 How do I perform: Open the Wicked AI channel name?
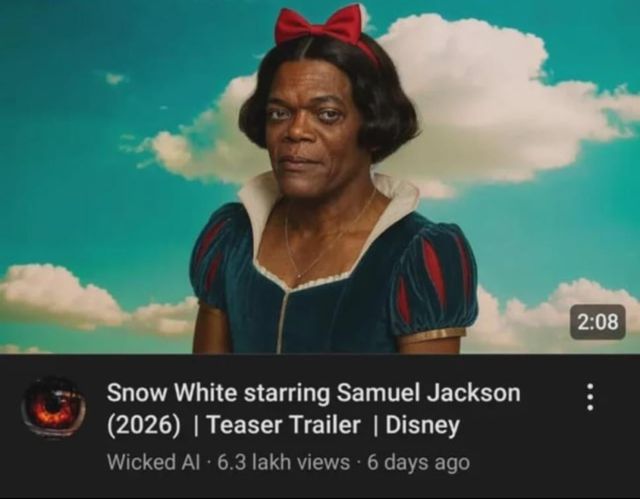154,462
